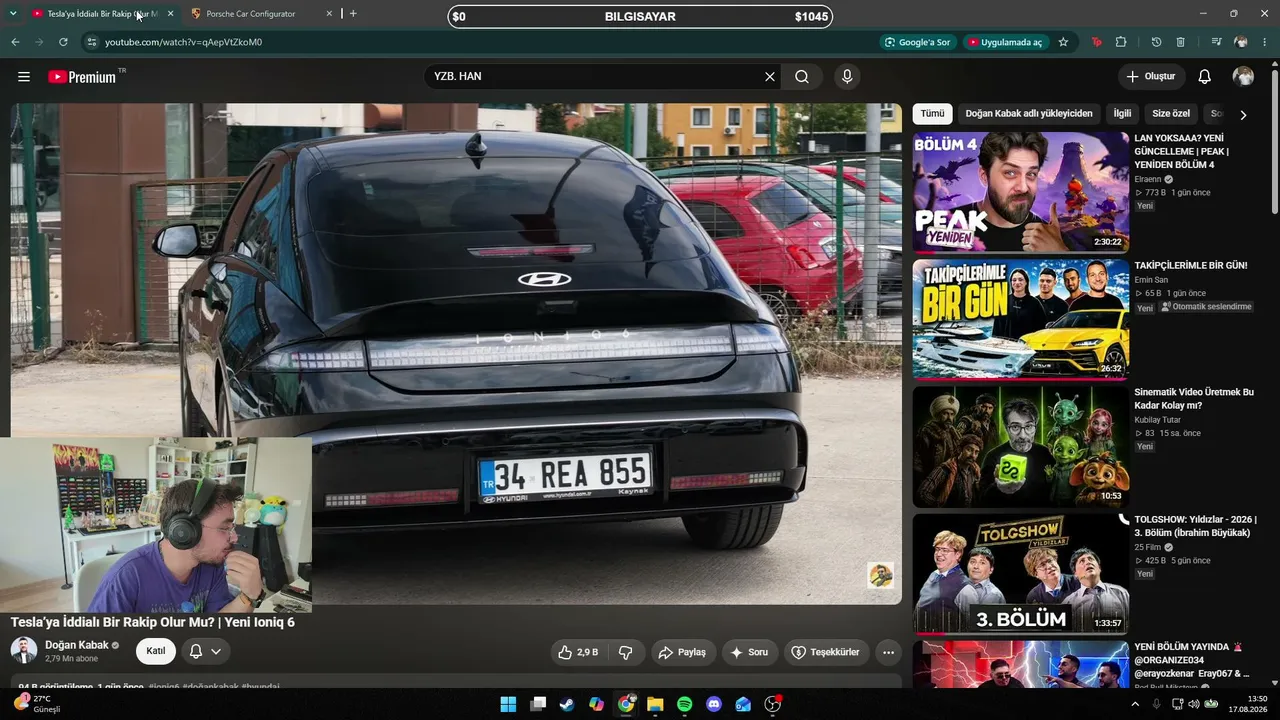Join the channel with Katıl
Viewport: 1280px width, 720px height.
[156, 651]
